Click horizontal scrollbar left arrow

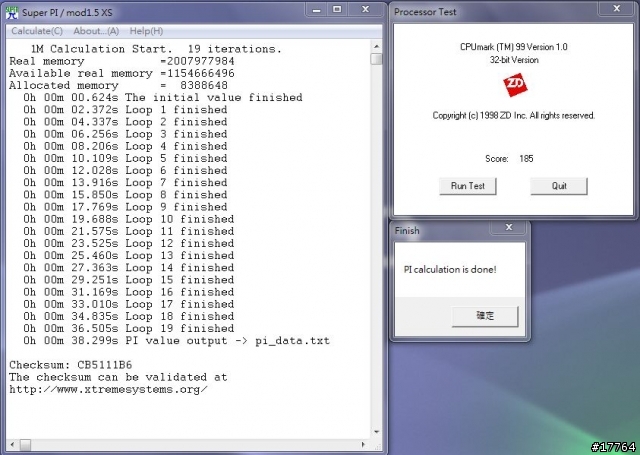click(12, 445)
